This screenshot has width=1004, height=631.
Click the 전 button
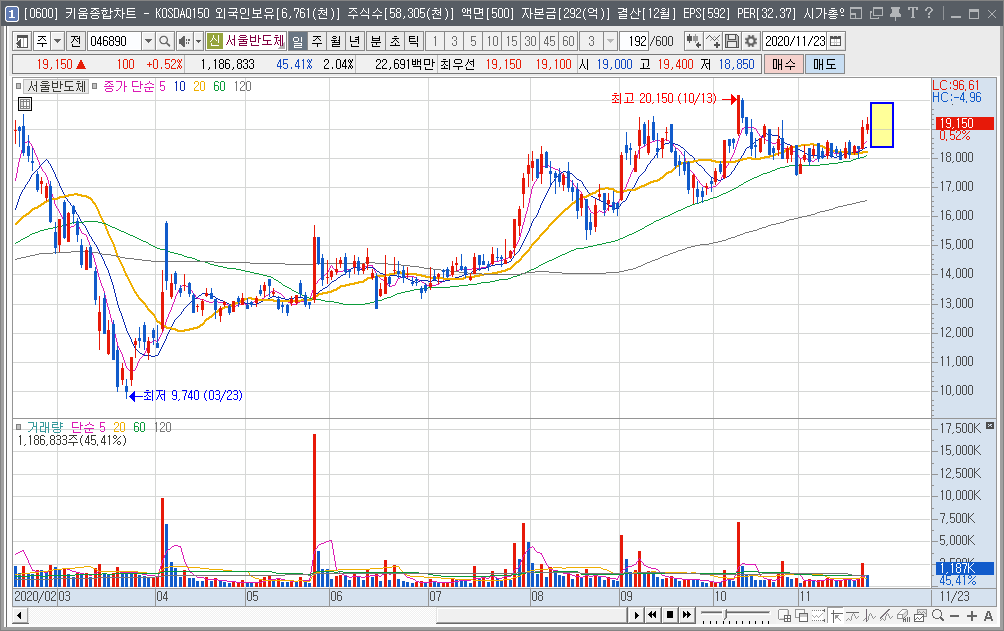pyautogui.click(x=76, y=42)
